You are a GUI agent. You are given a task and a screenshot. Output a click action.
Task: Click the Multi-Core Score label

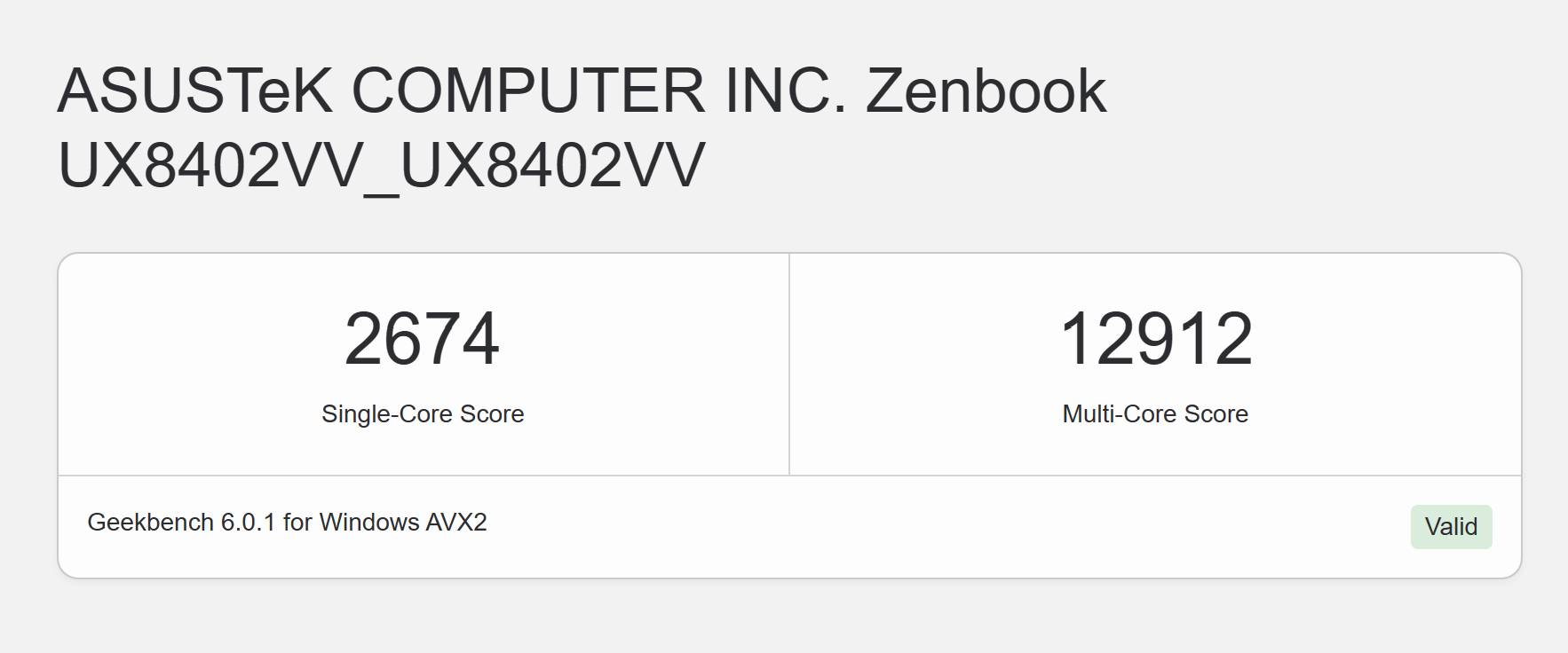point(1155,414)
